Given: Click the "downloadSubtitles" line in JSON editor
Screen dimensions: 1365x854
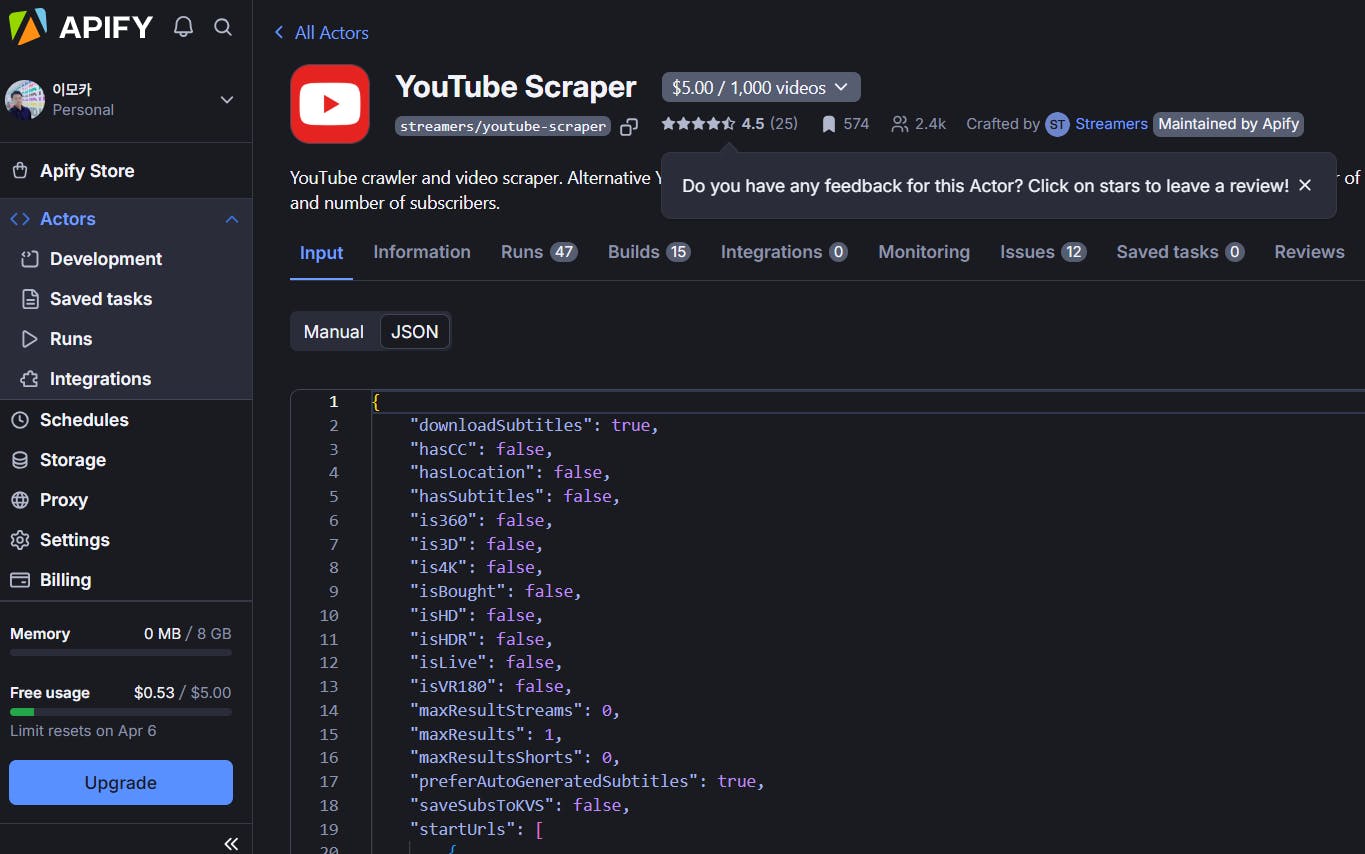Looking at the screenshot, I should click(534, 425).
